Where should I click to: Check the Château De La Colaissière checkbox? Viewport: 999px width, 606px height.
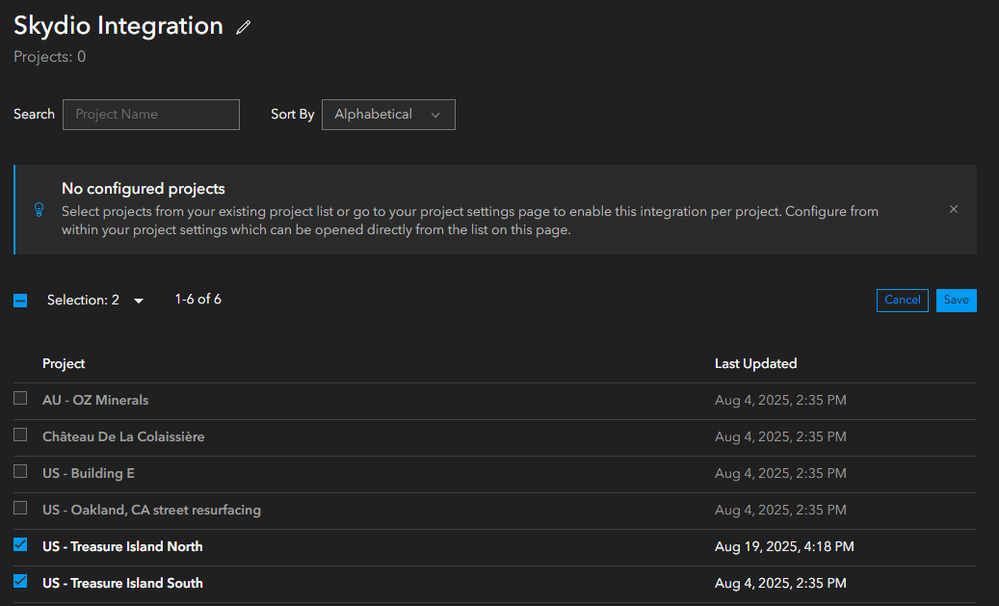[20, 435]
